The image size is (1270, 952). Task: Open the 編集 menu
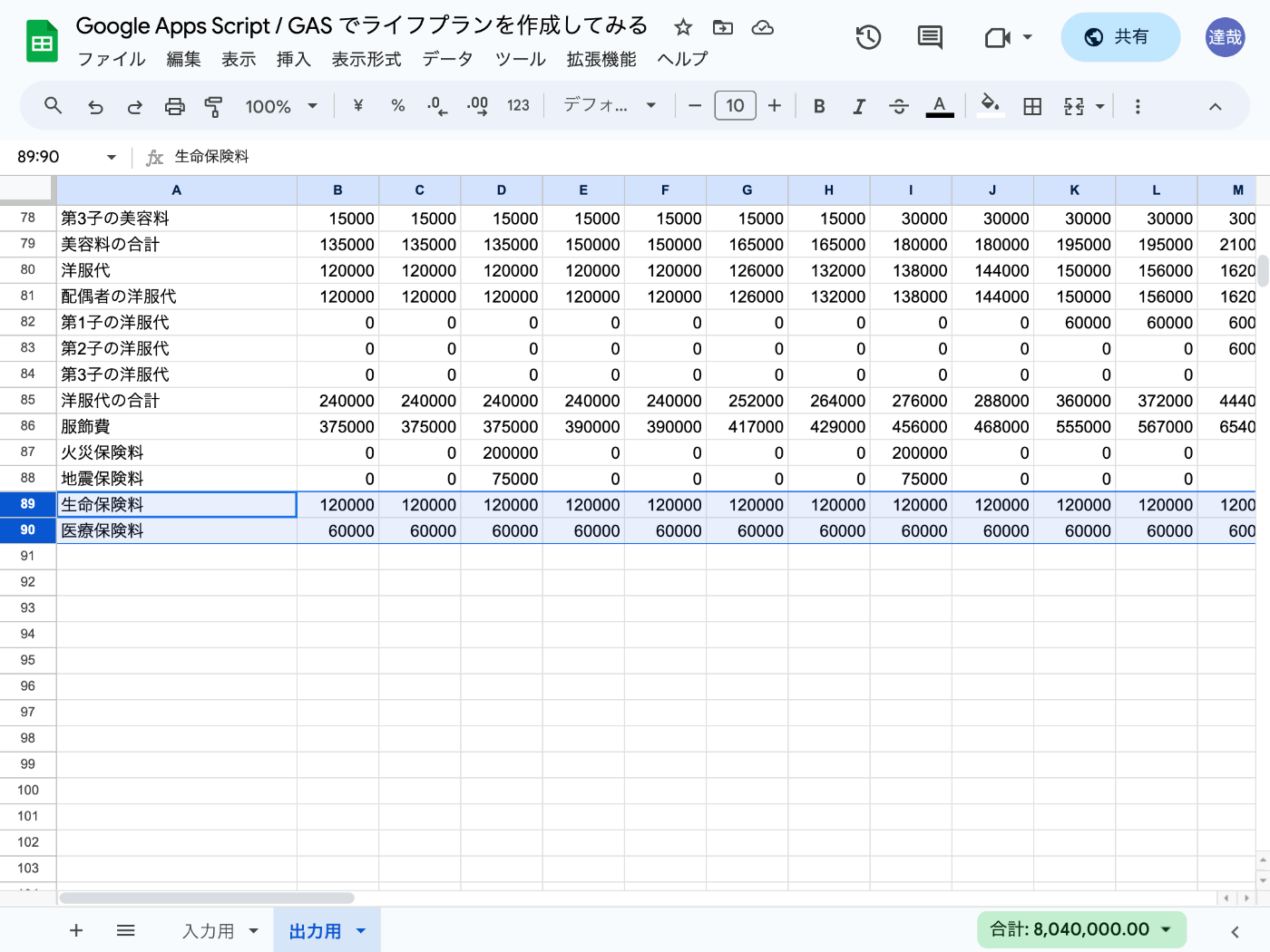point(184,59)
